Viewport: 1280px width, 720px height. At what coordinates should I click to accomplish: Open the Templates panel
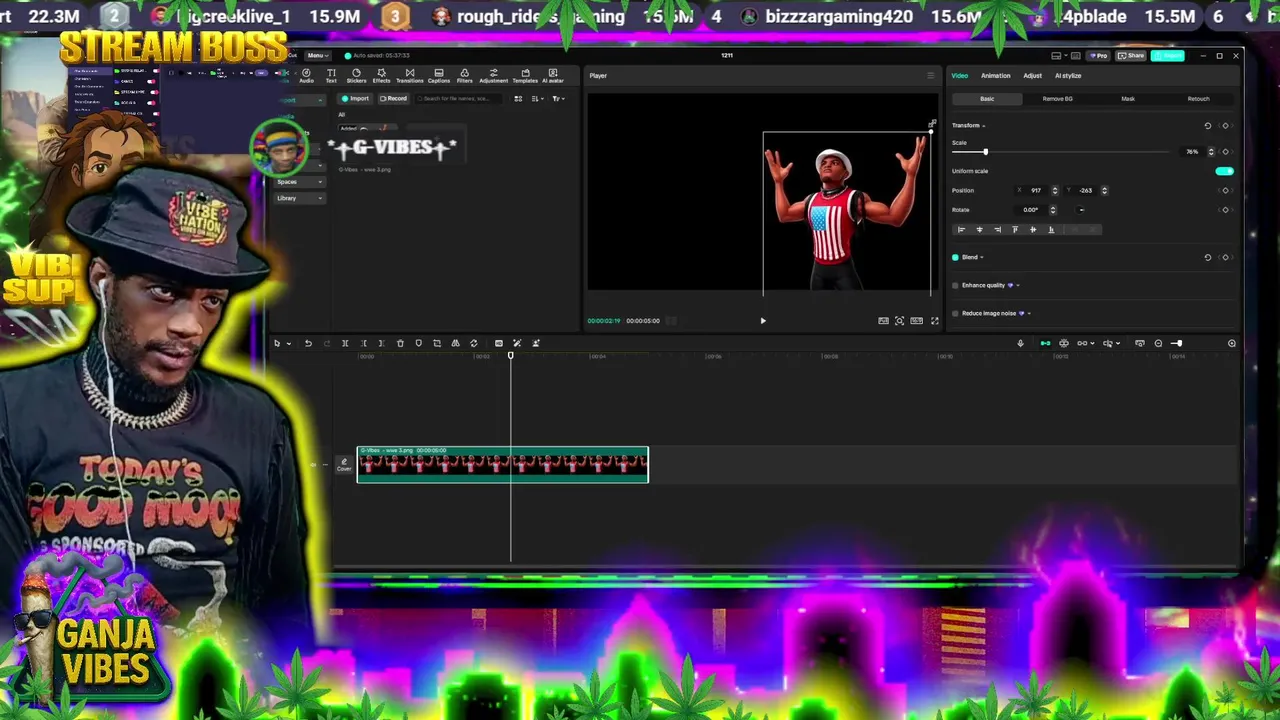pos(525,75)
